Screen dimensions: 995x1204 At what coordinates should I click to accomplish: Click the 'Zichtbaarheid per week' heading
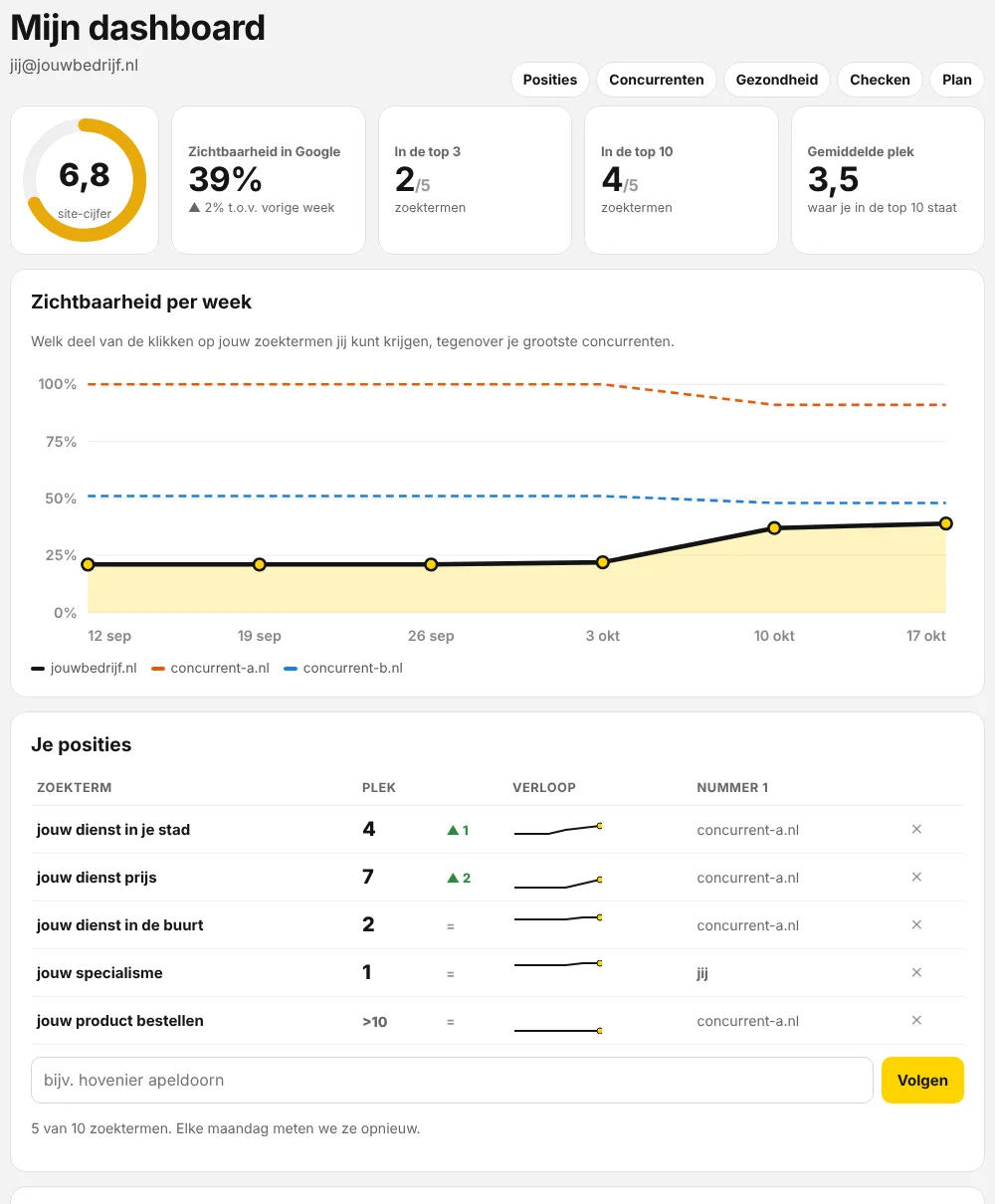141,302
